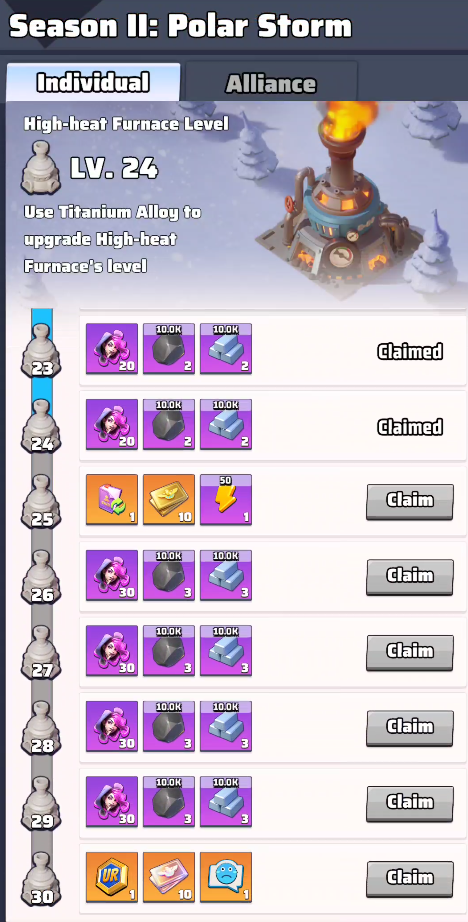468x922 pixels.
Task: Open the purple book item in level 25 rewards
Action: coord(112,500)
